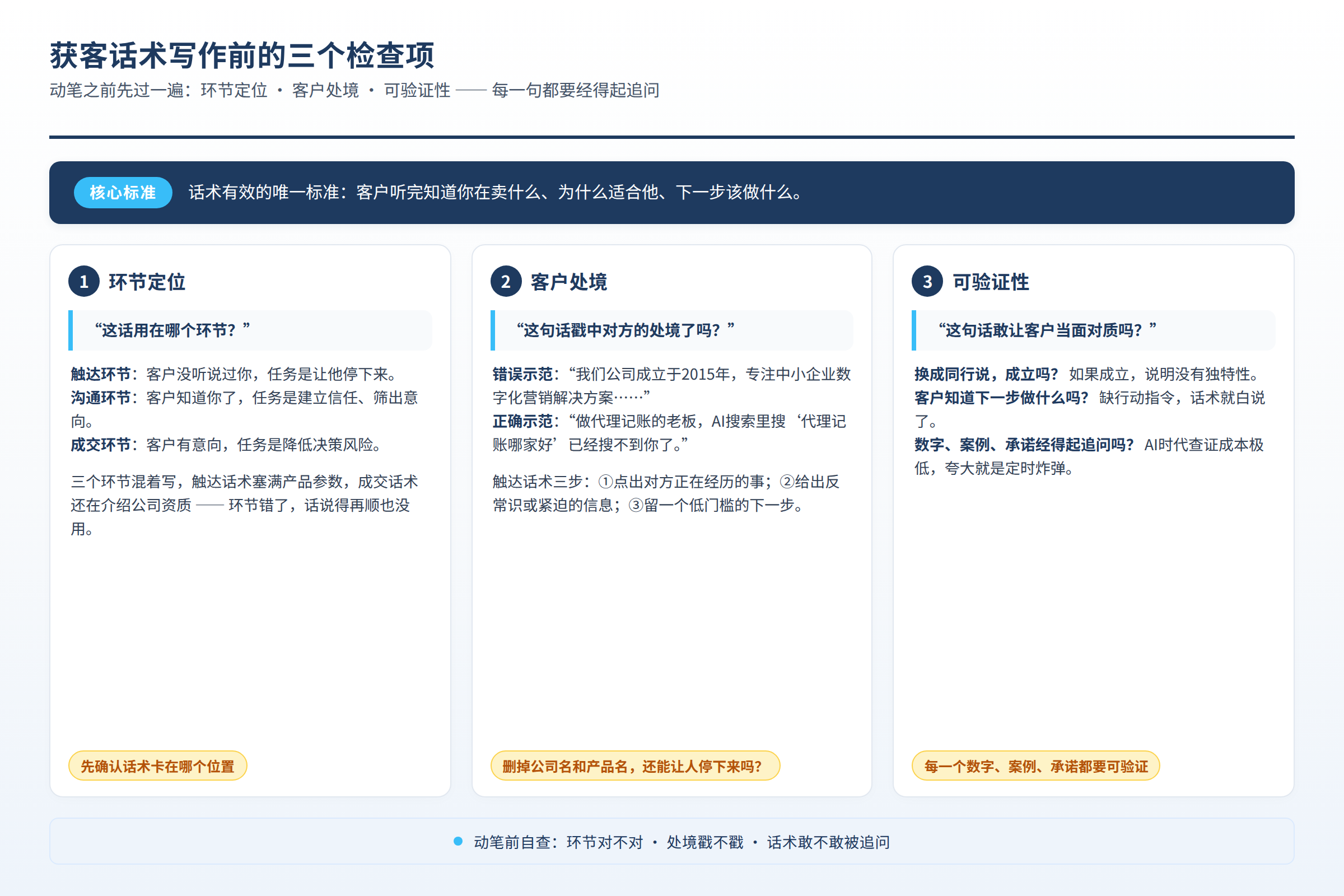Screen dimensions: 1344x896
Task: Click the footer phrase 话术敢不敢被追问
Action: tap(828, 842)
